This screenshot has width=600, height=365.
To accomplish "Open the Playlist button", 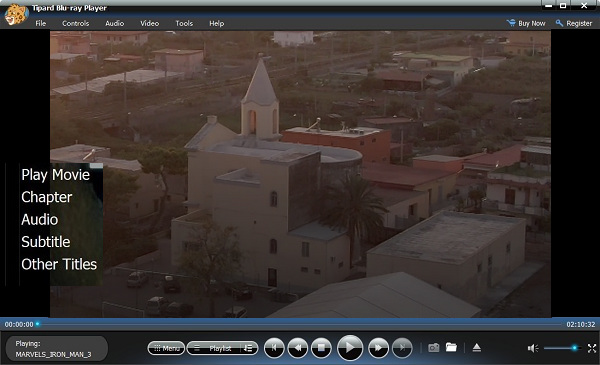I will pyautogui.click(x=214, y=348).
